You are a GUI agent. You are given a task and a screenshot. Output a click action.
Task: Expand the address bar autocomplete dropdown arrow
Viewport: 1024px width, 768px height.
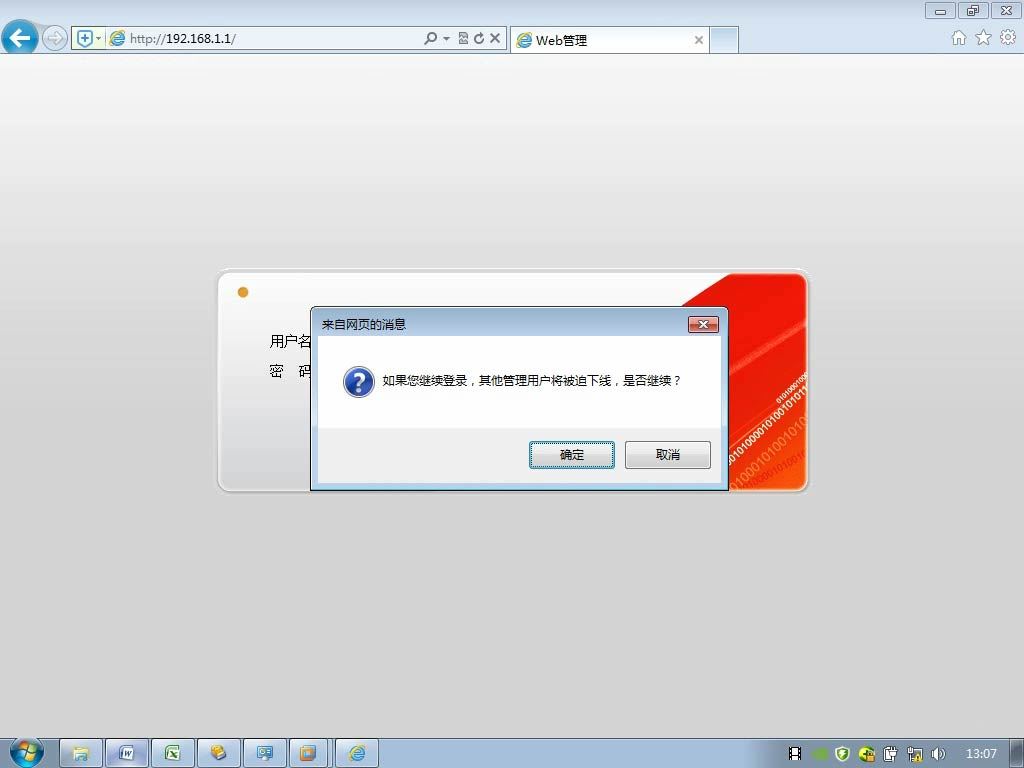[x=447, y=39]
